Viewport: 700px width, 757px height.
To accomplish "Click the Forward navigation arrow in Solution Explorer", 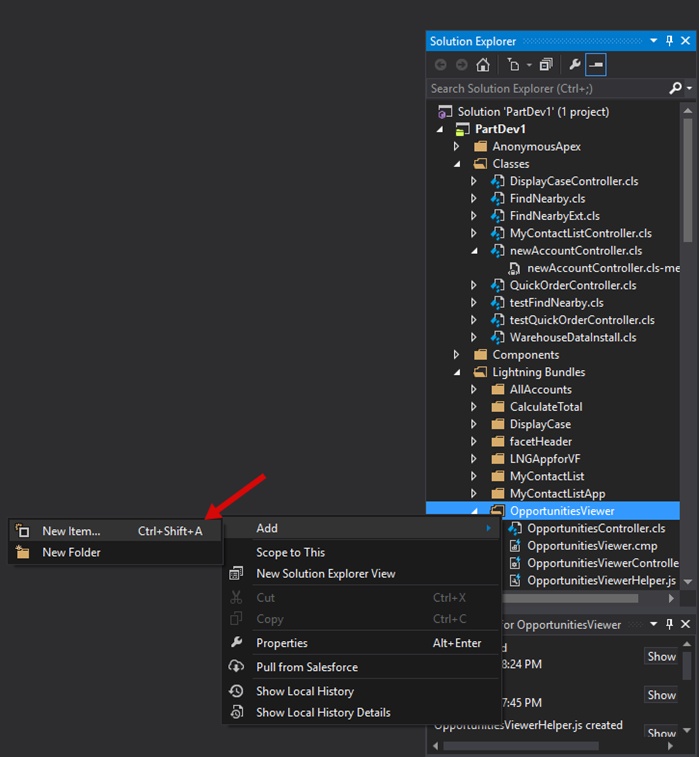I will [462, 65].
